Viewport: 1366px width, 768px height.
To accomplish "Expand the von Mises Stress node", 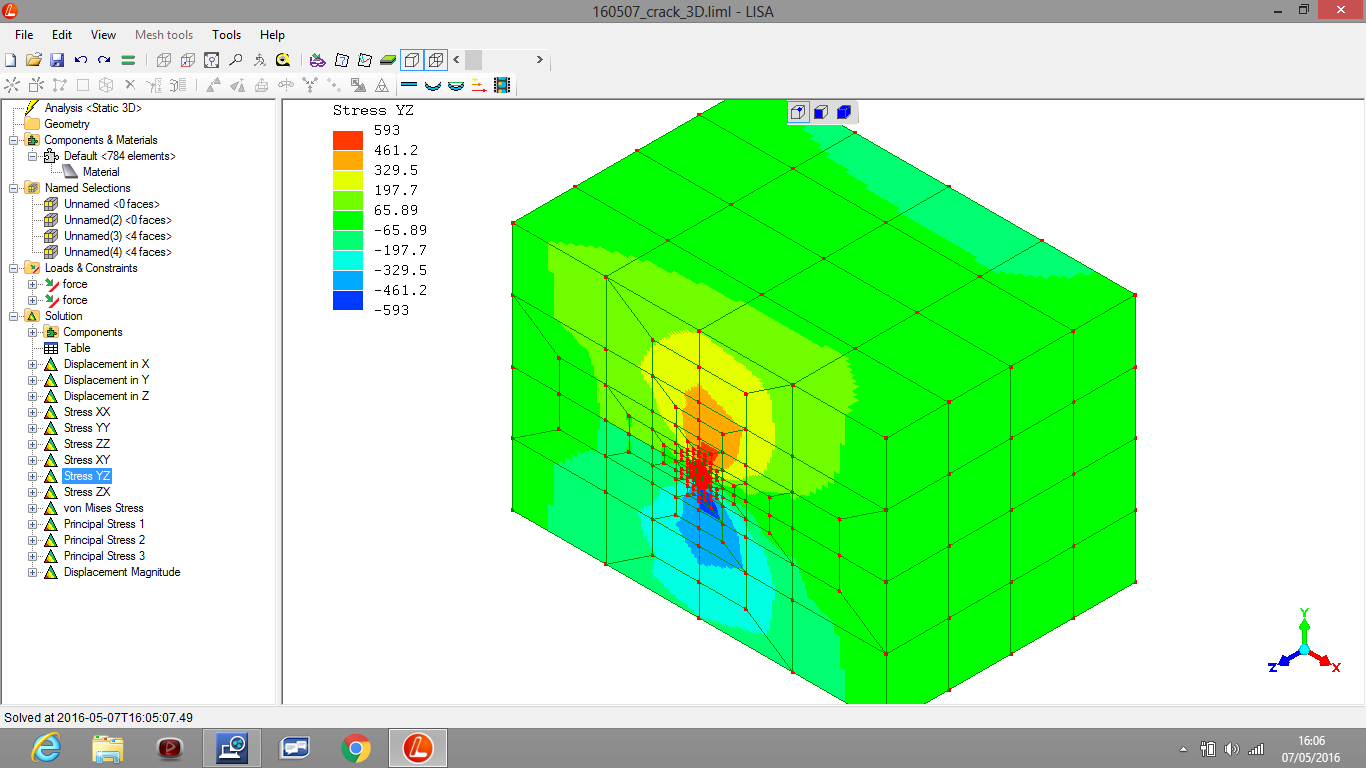I will tap(33, 508).
